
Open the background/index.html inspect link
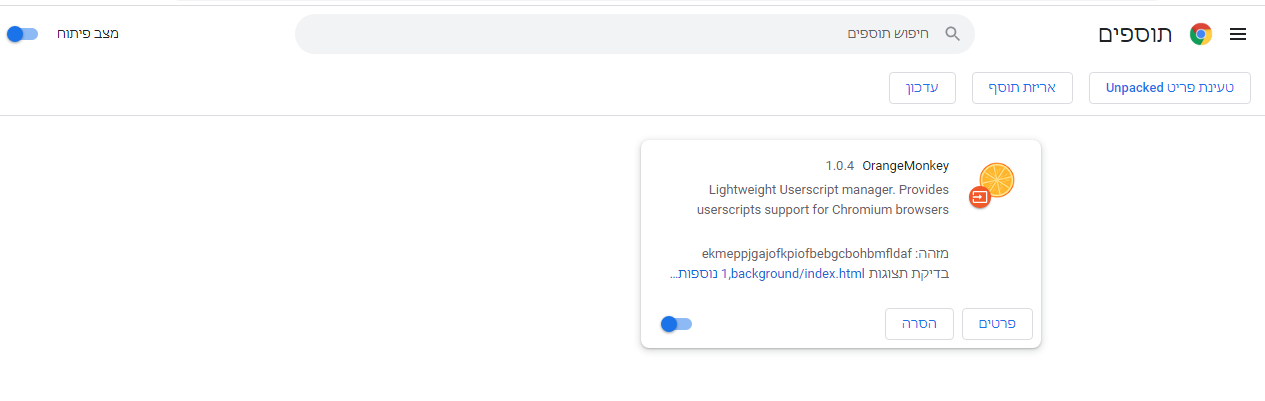796,273
